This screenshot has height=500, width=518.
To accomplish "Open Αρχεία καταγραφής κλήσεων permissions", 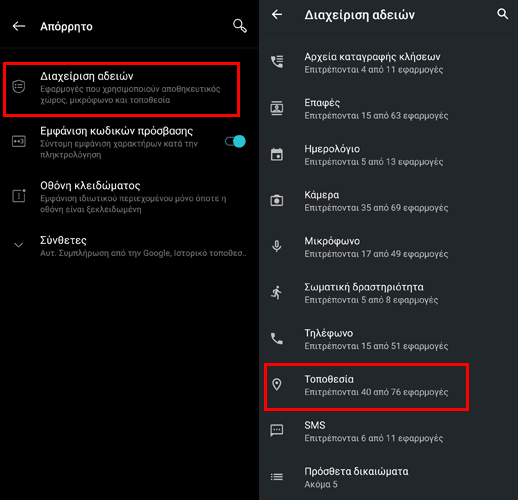I will (388, 63).
